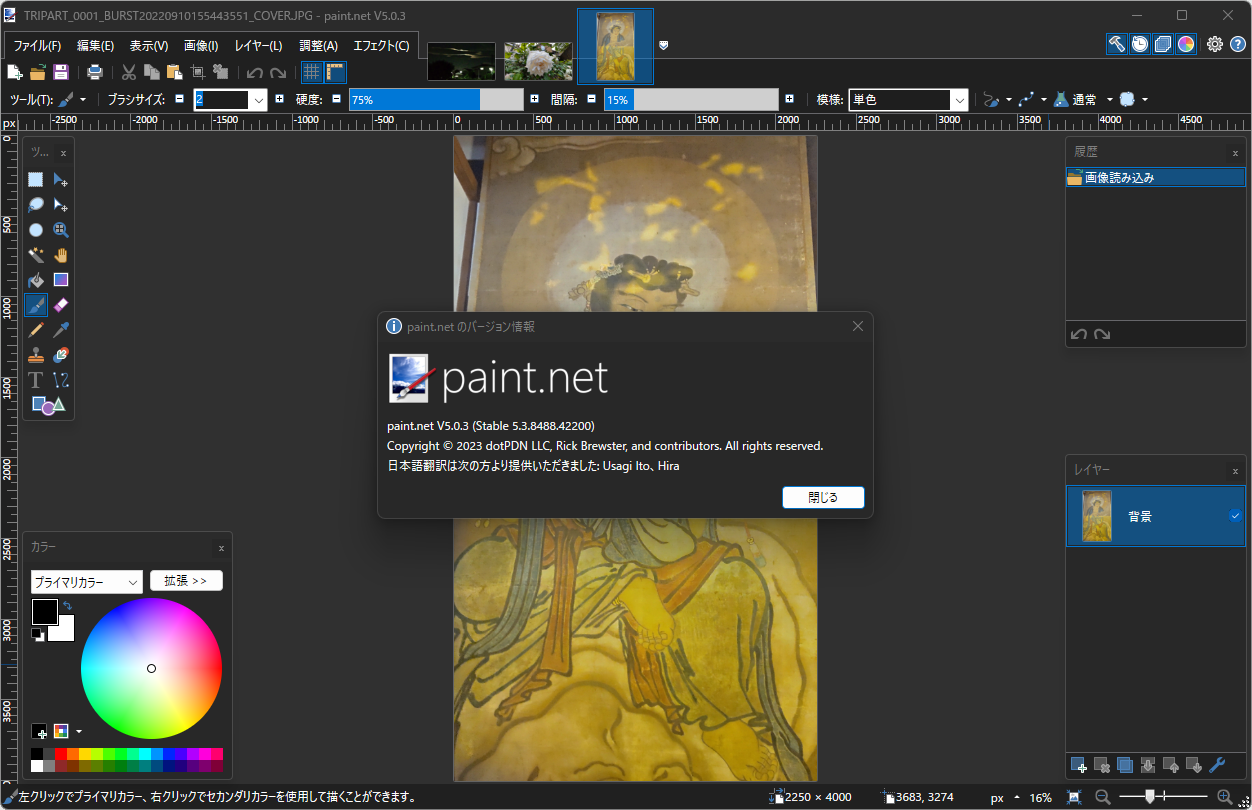Image resolution: width=1252 pixels, height=810 pixels.
Task: Click the 拡張 >> button in the color panel
Action: pos(186,580)
